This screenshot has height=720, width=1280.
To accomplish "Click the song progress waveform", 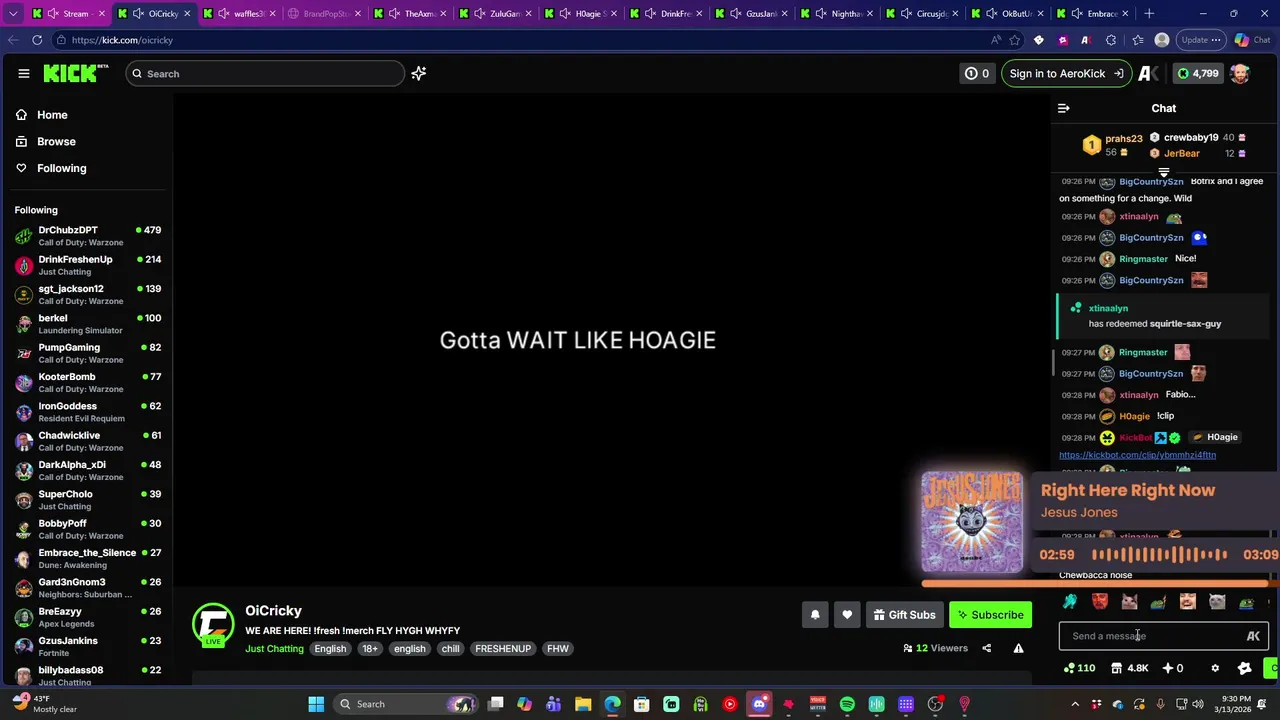I will click(x=1159, y=554).
